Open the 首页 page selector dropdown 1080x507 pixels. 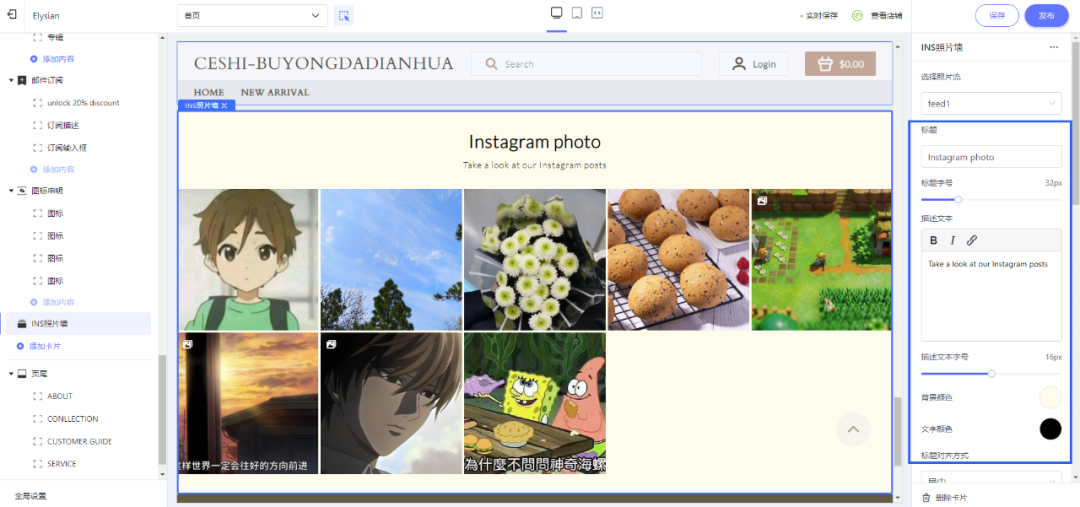(252, 15)
